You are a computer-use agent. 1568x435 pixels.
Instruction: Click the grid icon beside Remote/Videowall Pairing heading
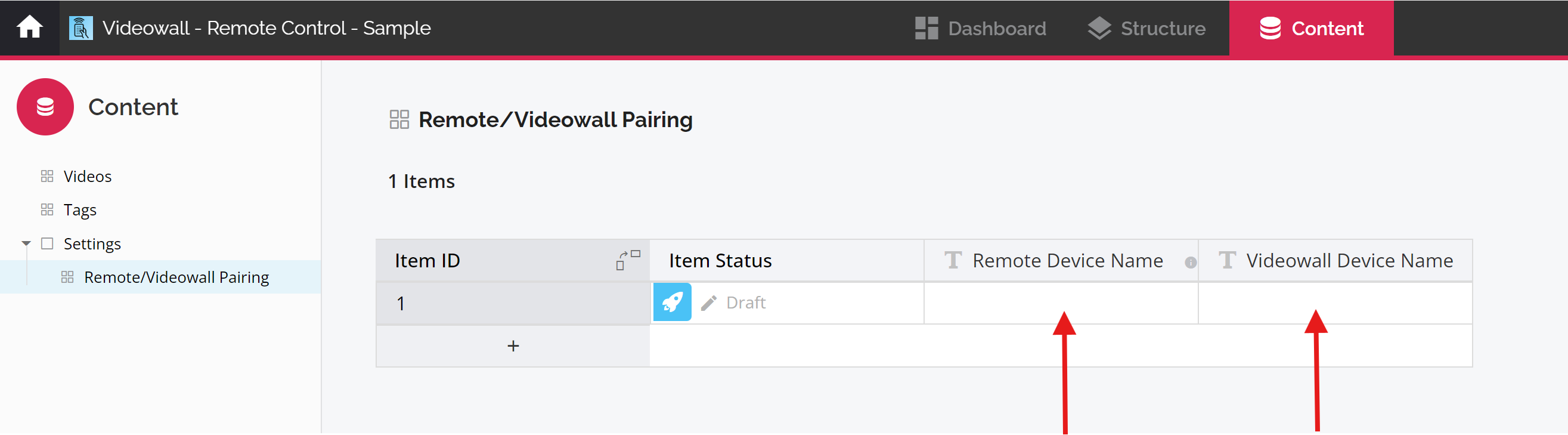click(399, 119)
